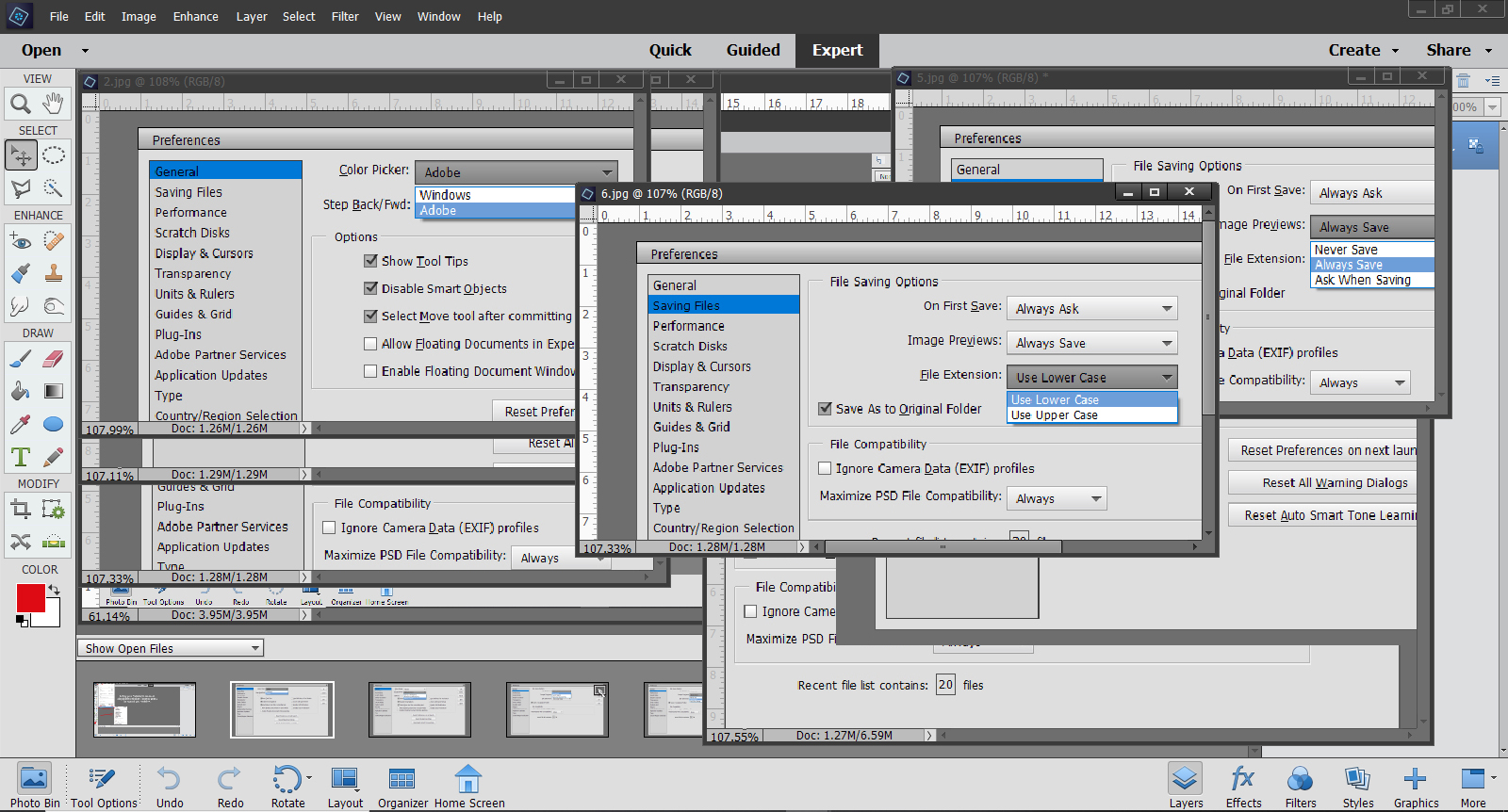
Task: Enable Allow Floating Documents checkbox in 2.jpg
Action: 370,344
